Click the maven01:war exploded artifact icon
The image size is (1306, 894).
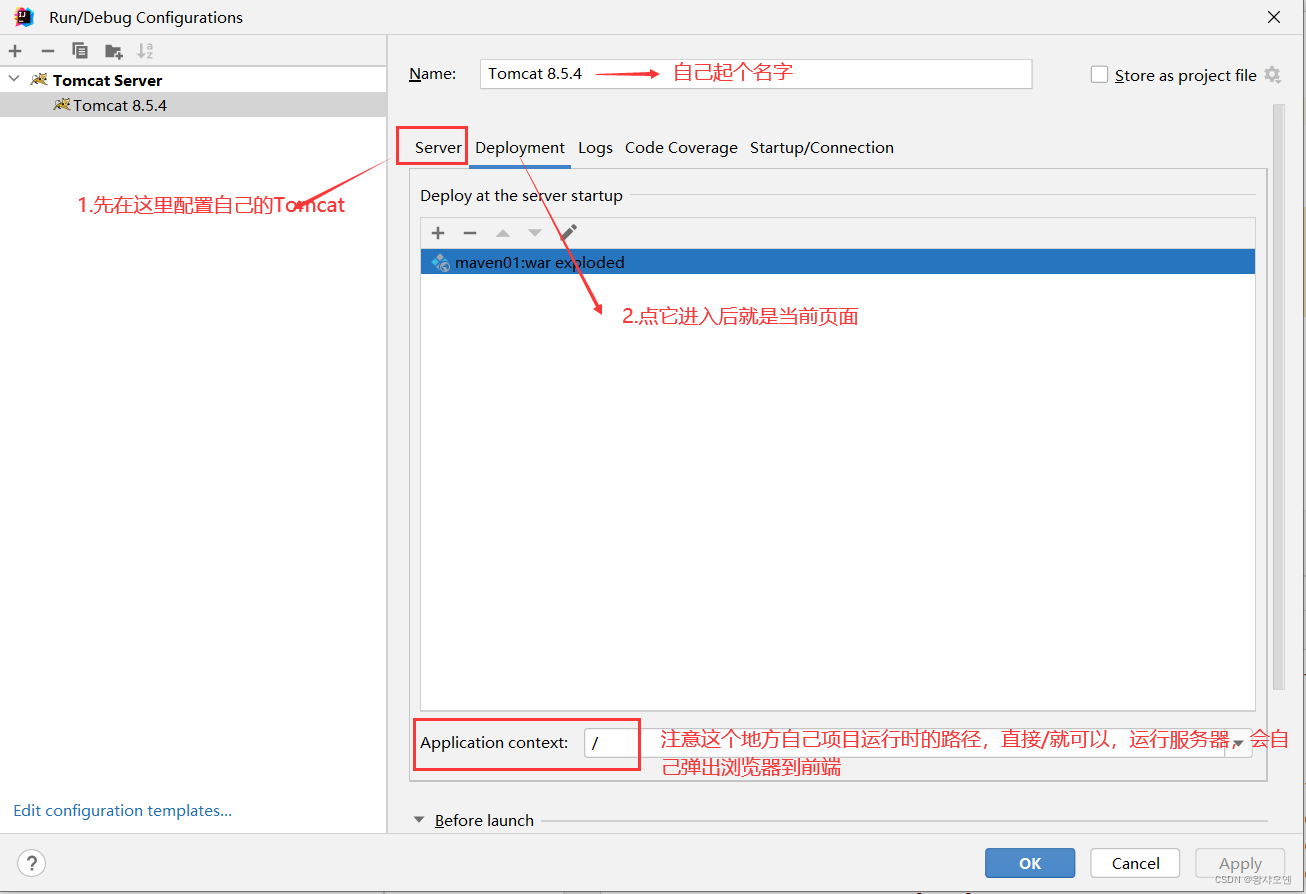tap(440, 263)
